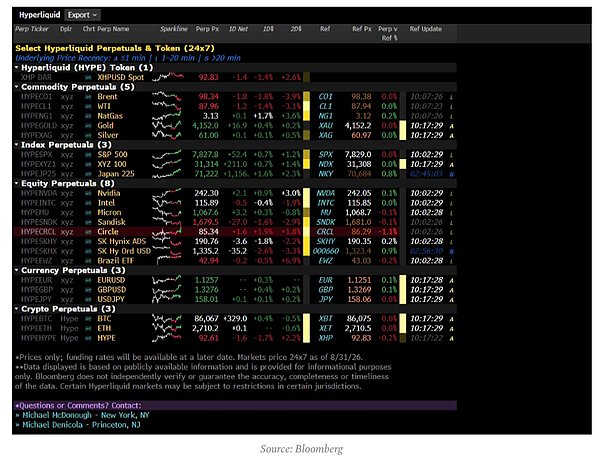Image resolution: width=600 pixels, height=459 pixels.
Task: Collapse the Hyperliquid (HYPE) Token section
Action: (x=17, y=68)
